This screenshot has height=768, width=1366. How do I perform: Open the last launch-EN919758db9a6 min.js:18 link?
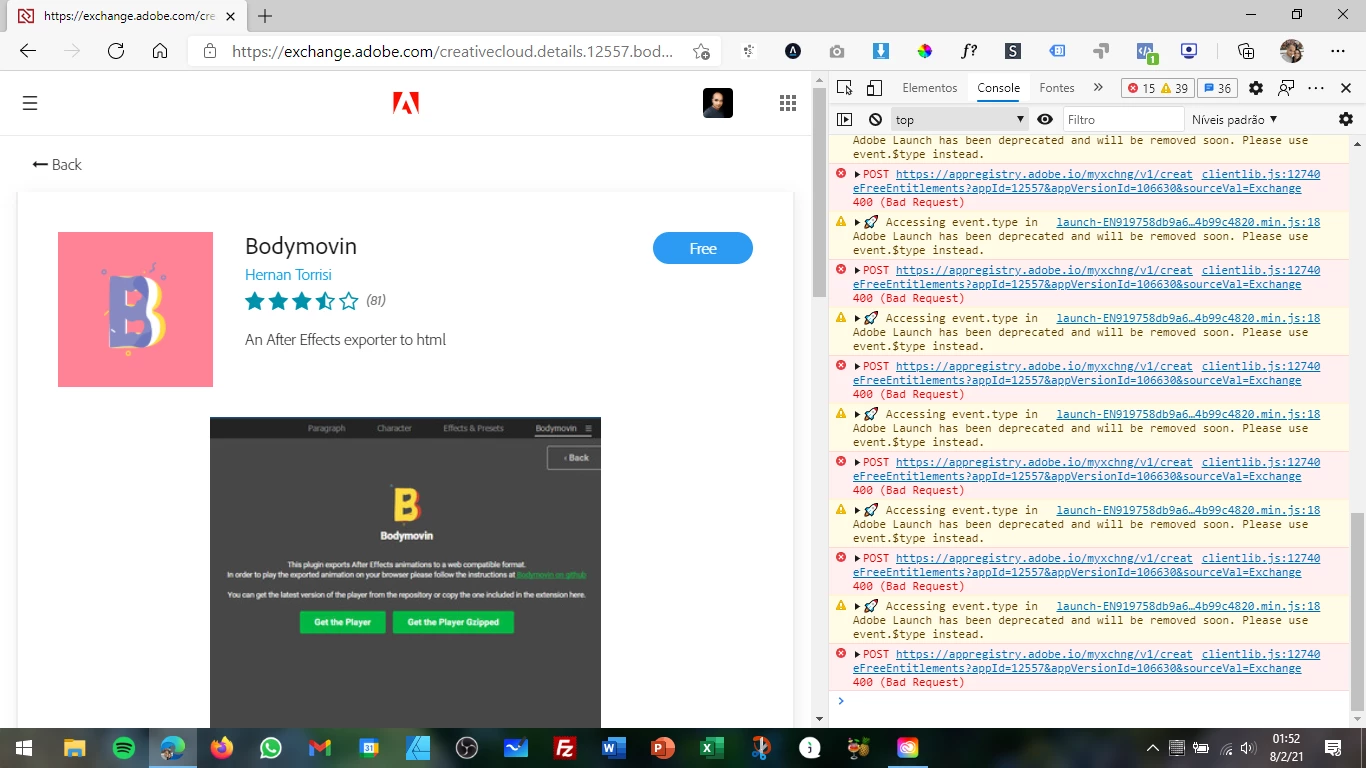(x=1188, y=606)
